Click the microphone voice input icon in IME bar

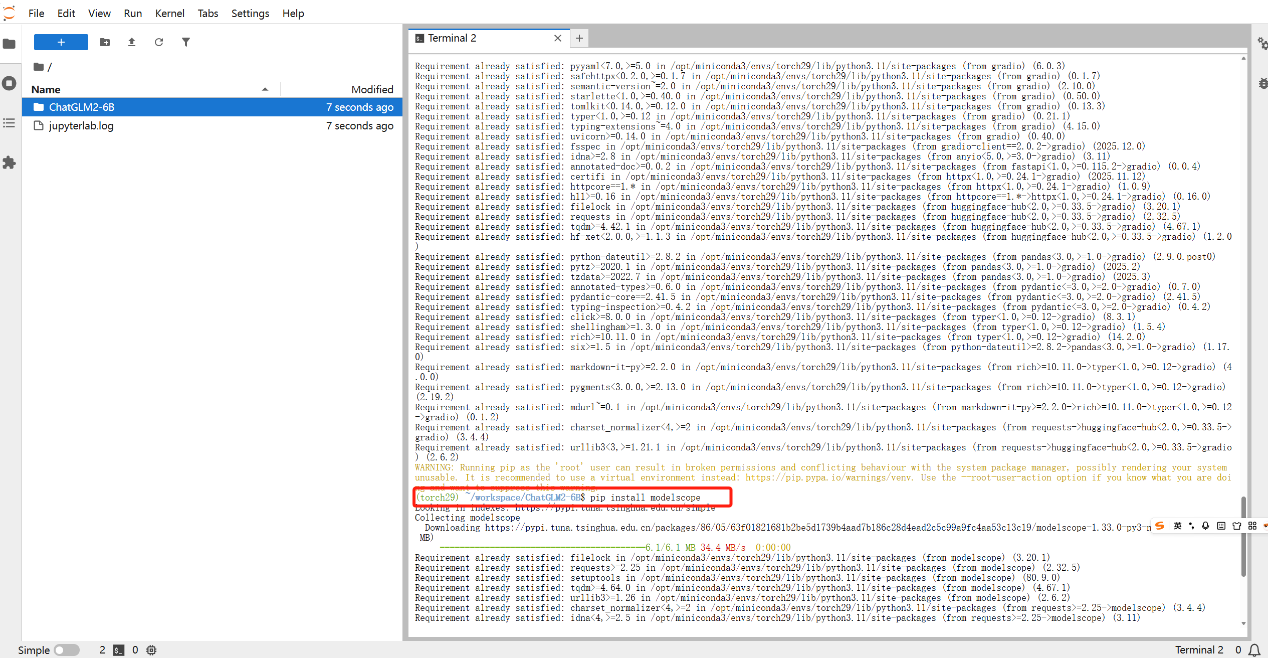pos(1205,526)
